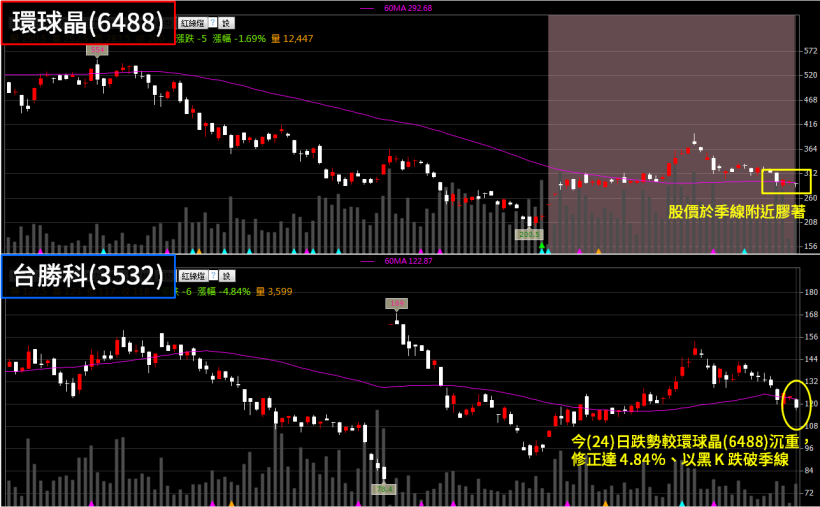The height and width of the screenshot is (507, 820).
Task: Click the 468 price axis label
Action: coord(811,100)
